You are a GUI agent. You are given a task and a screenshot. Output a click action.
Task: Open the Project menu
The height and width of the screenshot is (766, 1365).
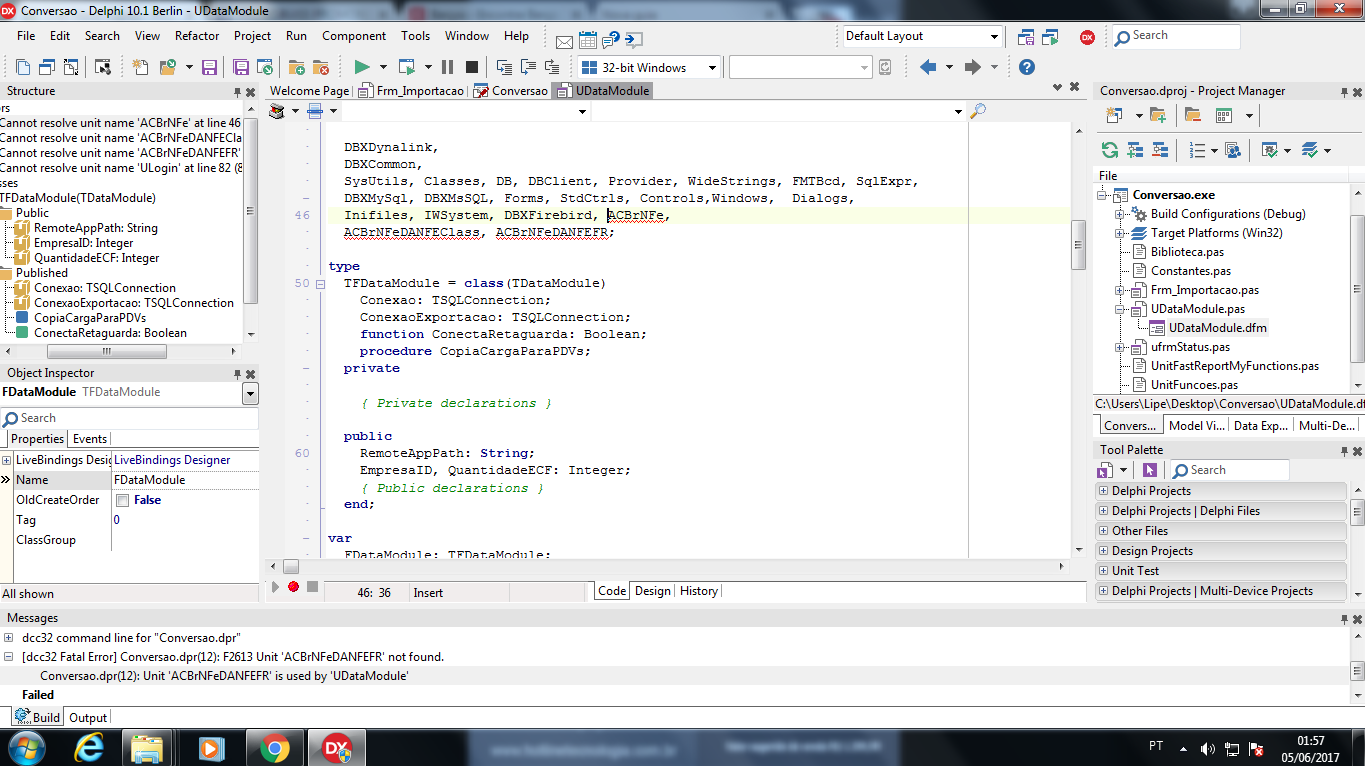point(253,36)
